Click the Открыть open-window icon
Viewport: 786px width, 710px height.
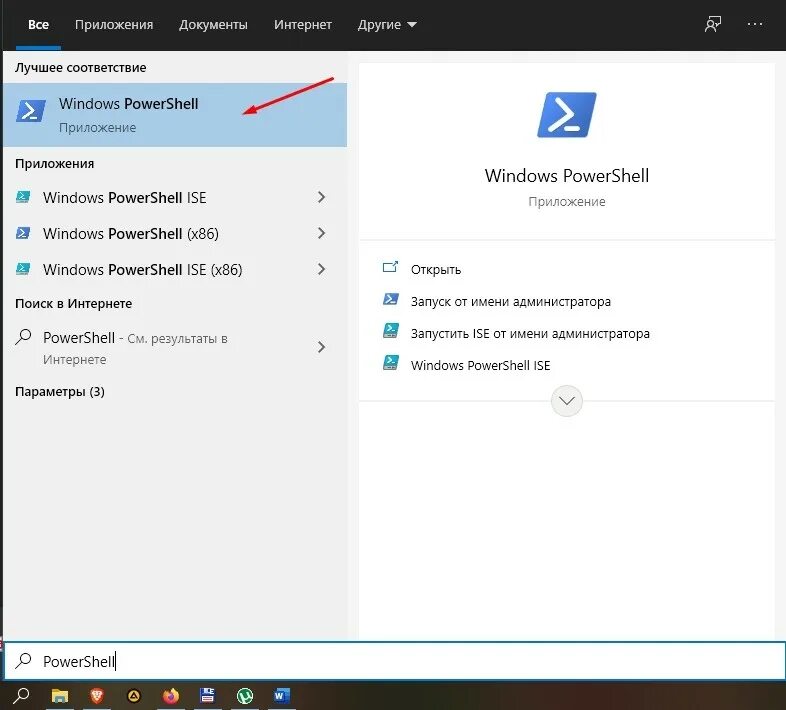point(390,267)
